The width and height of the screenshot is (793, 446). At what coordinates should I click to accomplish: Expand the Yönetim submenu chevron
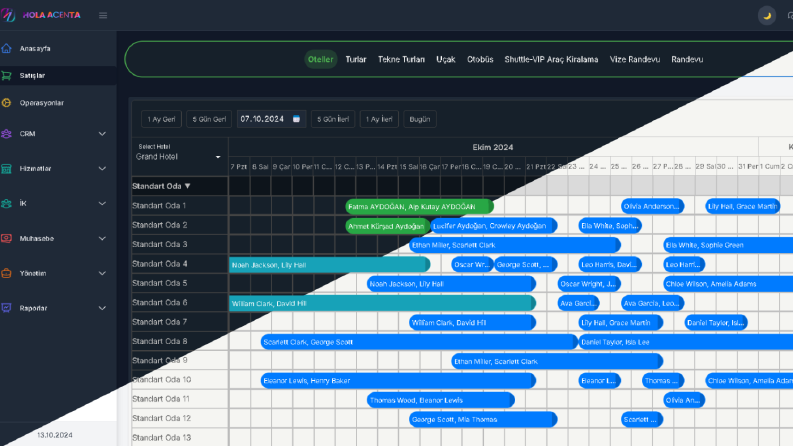[x=102, y=273]
